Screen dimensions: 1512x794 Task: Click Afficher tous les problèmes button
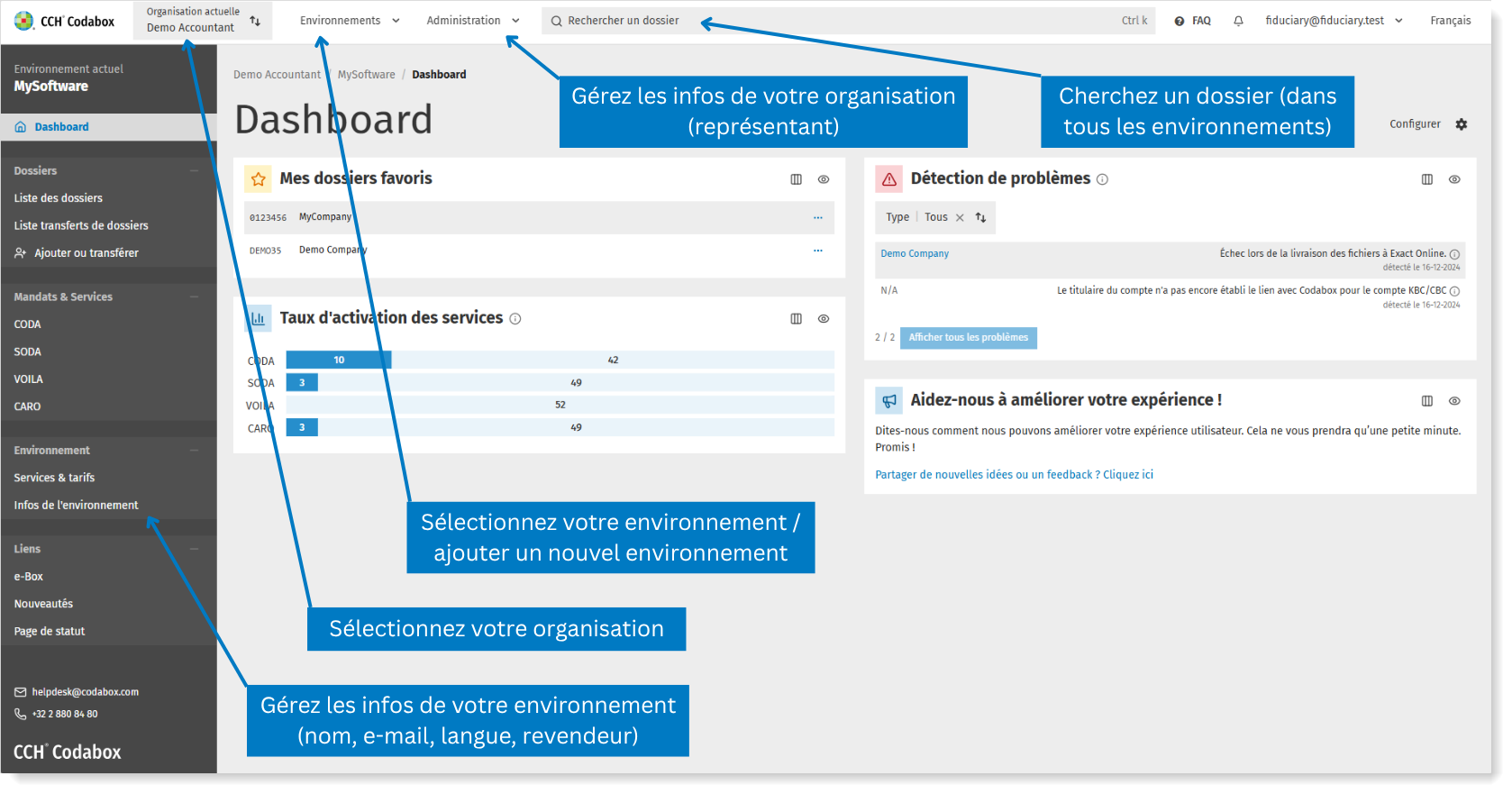[x=969, y=338]
